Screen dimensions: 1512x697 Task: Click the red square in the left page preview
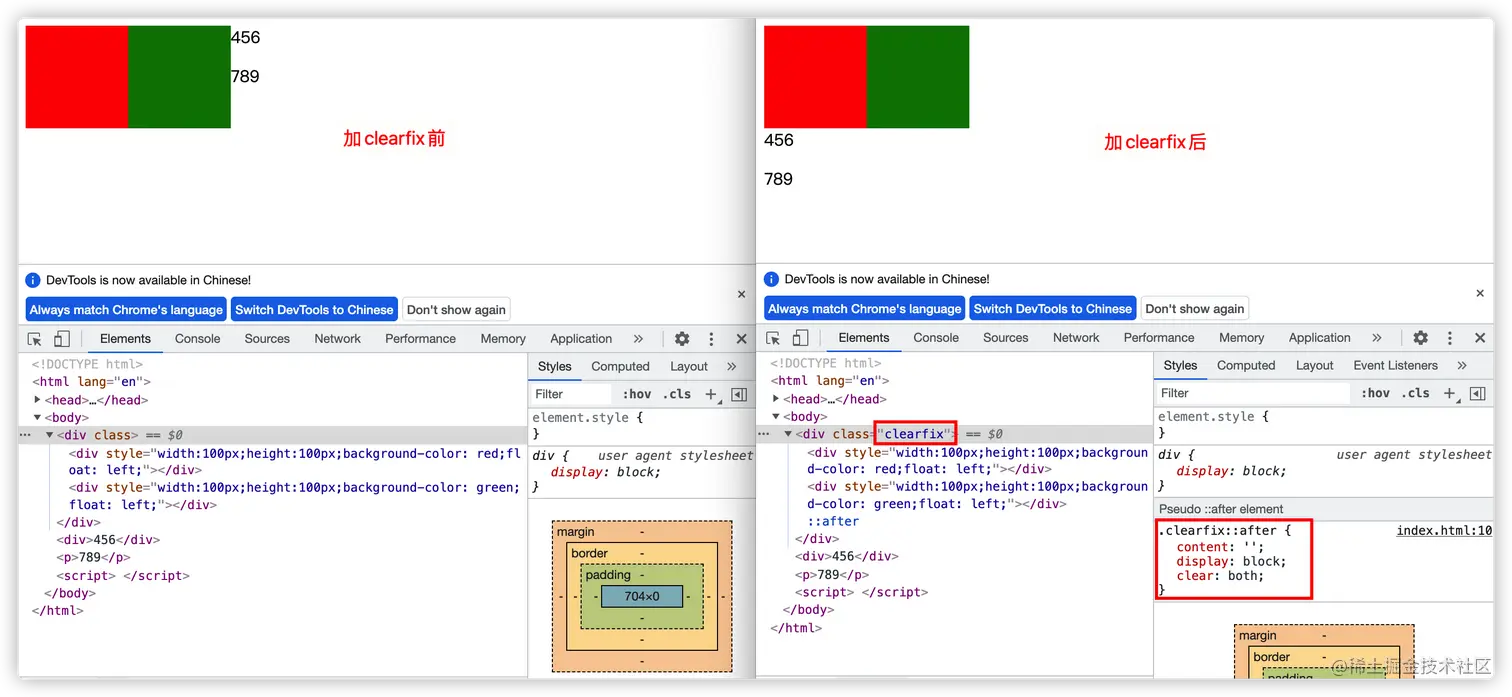[77, 77]
